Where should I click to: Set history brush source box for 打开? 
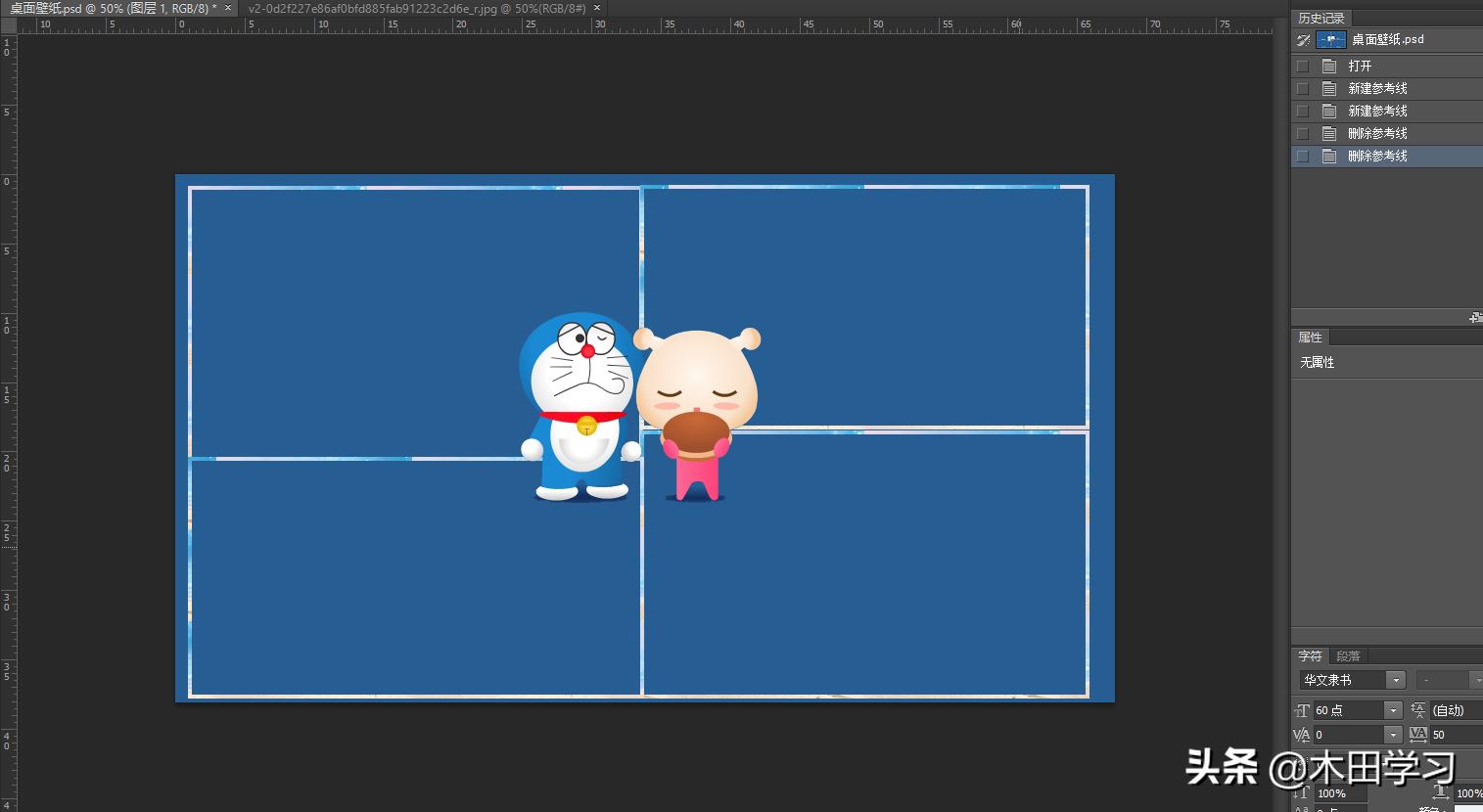pyautogui.click(x=1303, y=67)
